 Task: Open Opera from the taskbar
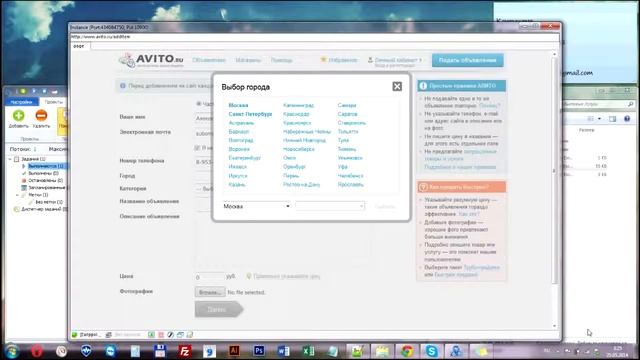coord(37,351)
